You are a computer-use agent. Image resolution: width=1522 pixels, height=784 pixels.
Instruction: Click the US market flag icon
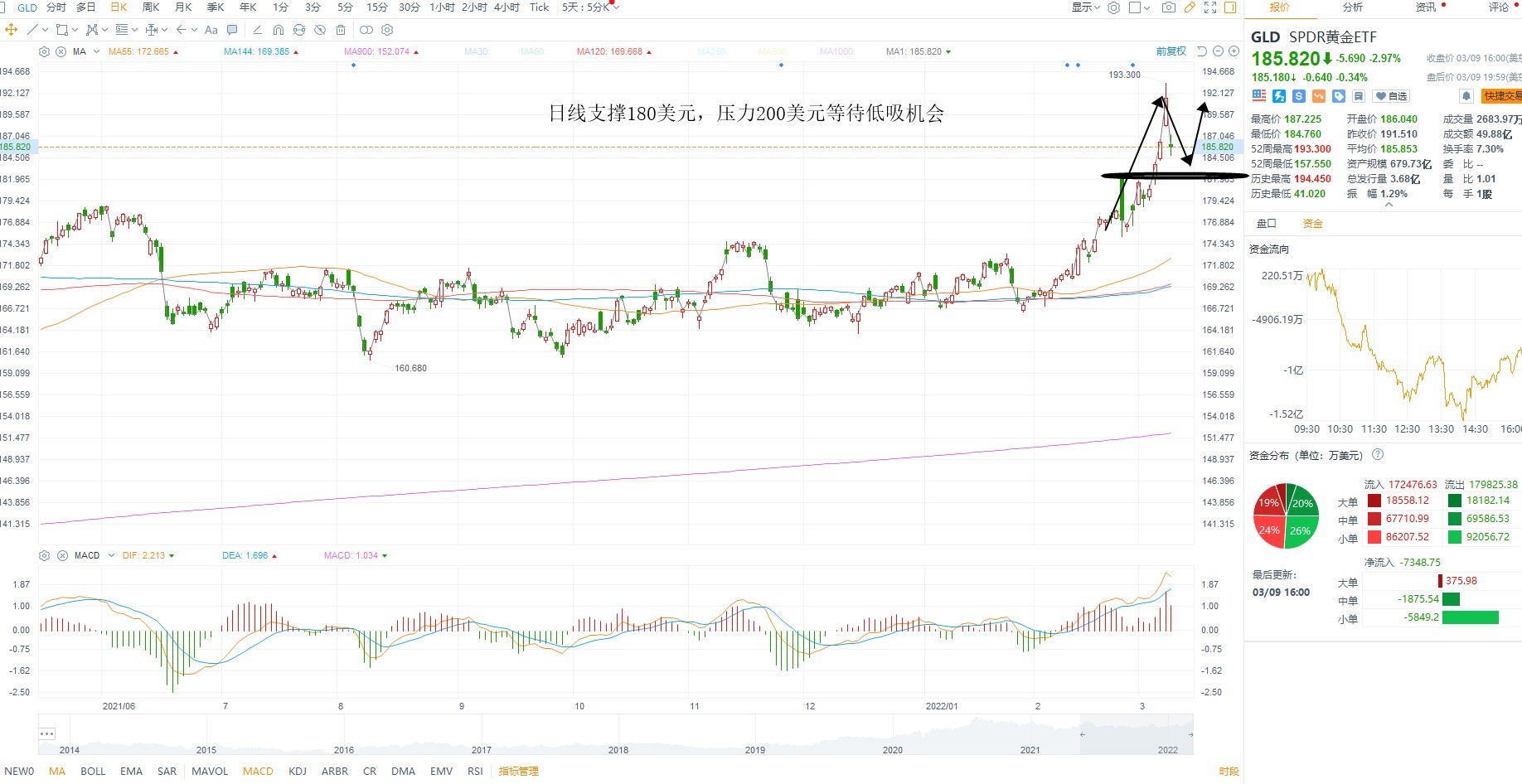1259,96
